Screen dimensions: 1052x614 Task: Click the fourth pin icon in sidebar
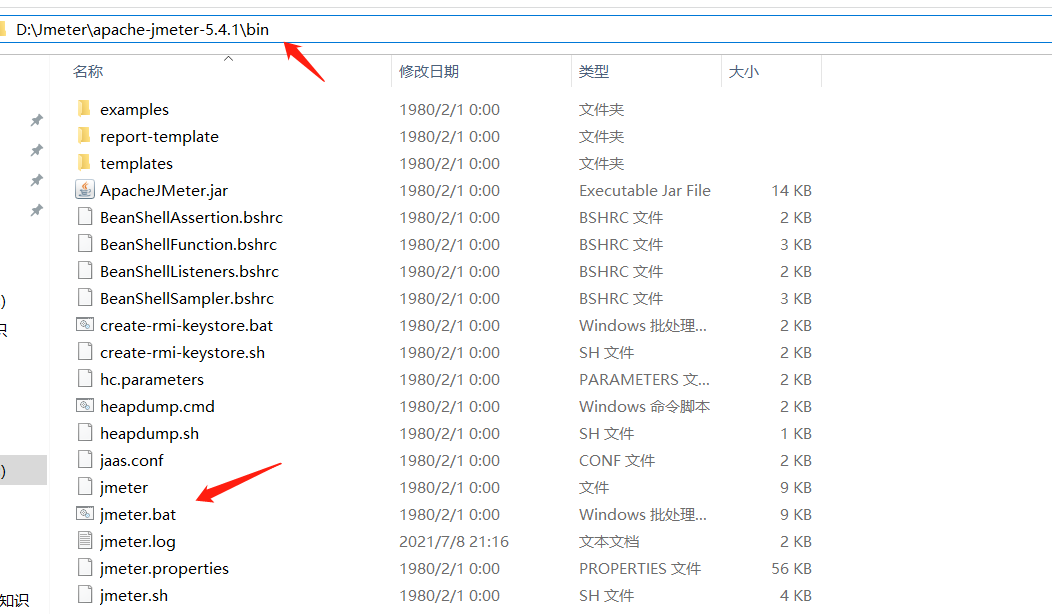(x=37, y=211)
